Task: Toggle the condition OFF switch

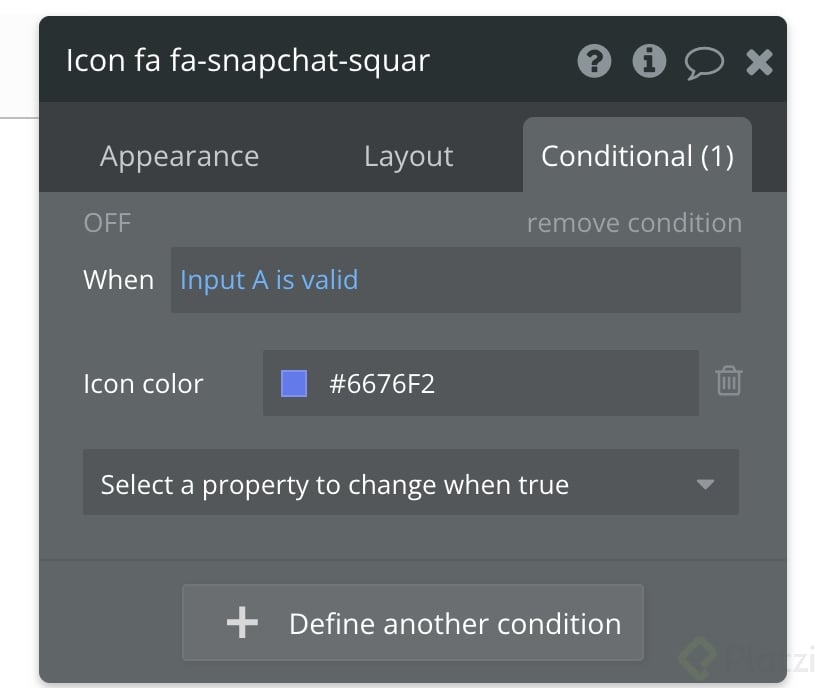Action: coord(106,223)
